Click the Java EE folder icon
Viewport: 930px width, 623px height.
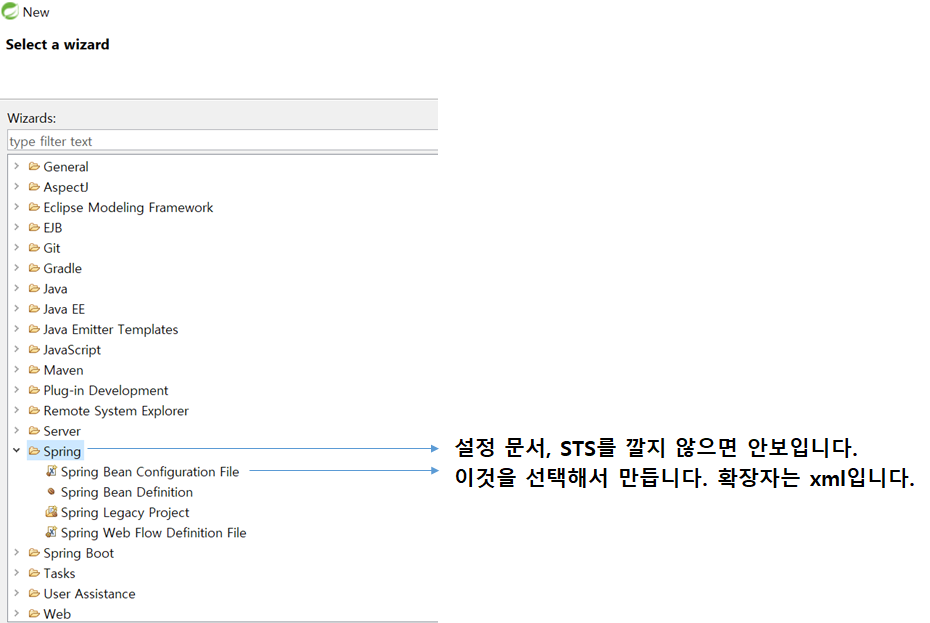point(34,309)
